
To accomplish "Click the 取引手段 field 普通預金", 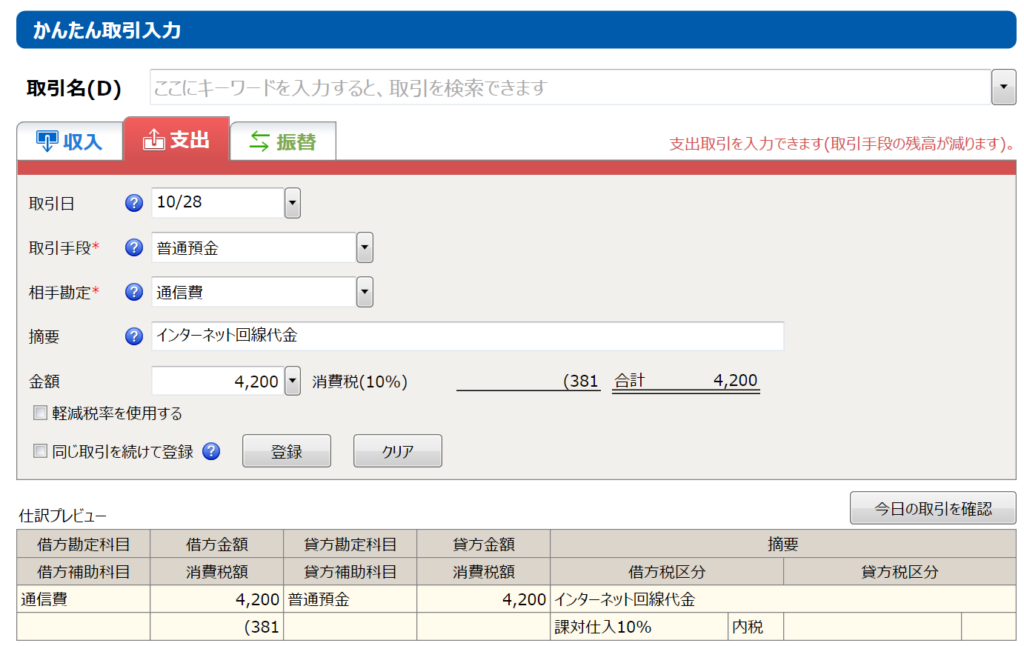I will click(x=254, y=248).
